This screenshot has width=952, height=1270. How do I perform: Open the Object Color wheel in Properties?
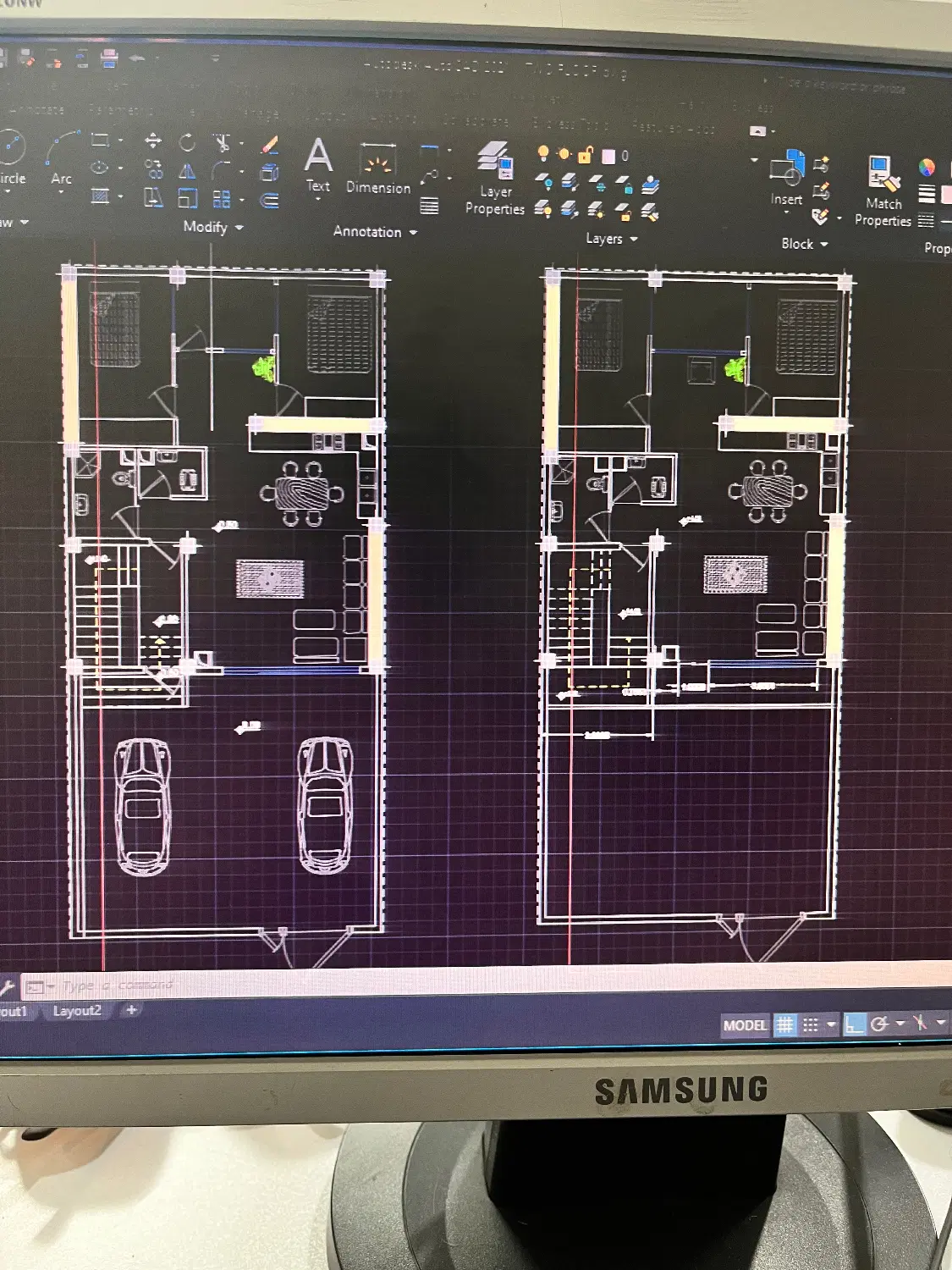tap(927, 167)
